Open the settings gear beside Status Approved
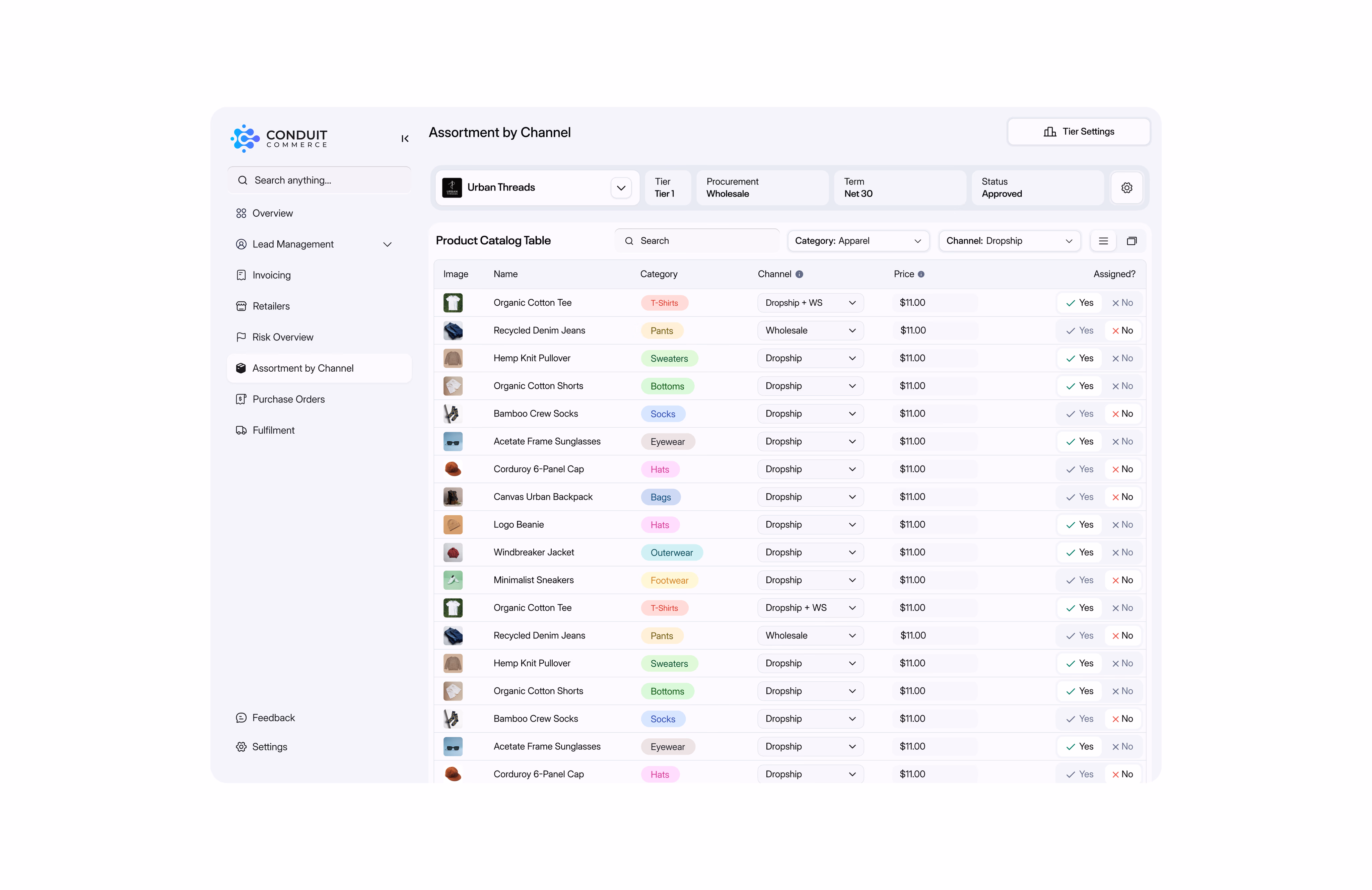The height and width of the screenshot is (890, 1372). point(1127,187)
